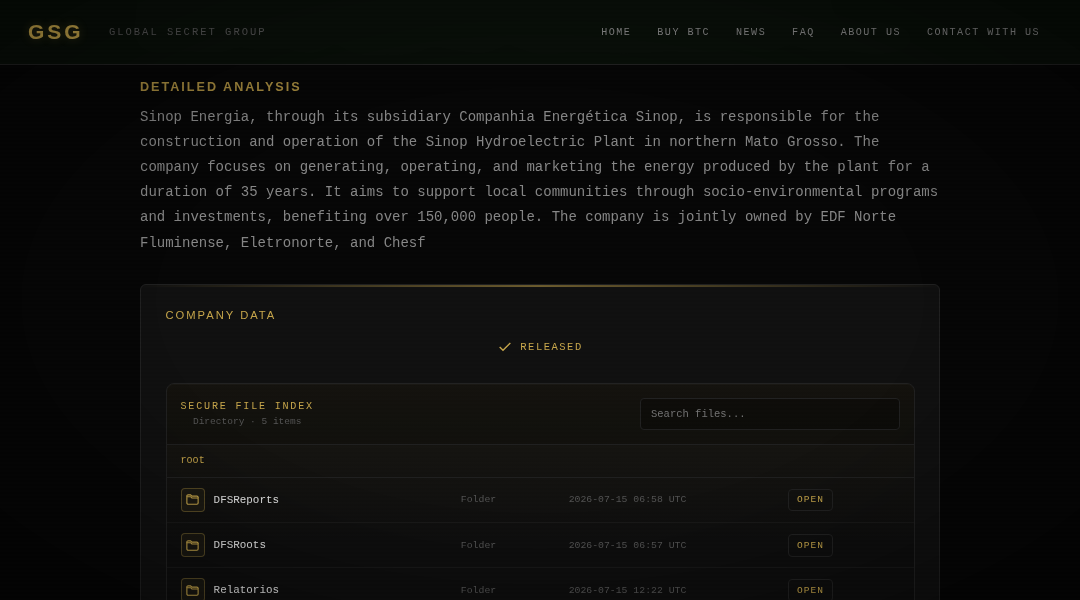Click timestamp 2026-07-15 12:22 UTC
Image resolution: width=1080 pixels, height=600 pixels.
(x=627, y=590)
